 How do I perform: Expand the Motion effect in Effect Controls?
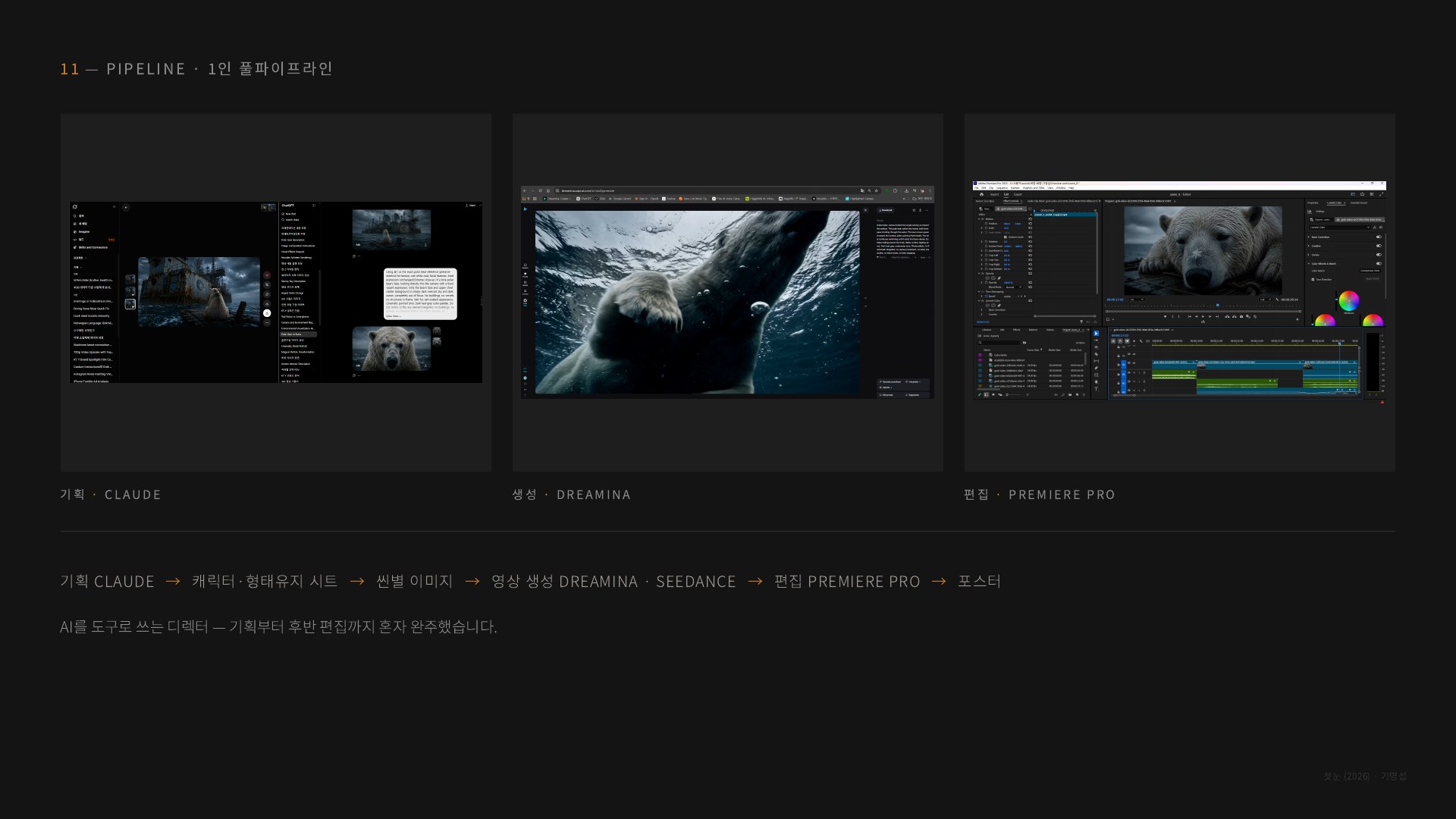tap(979, 219)
